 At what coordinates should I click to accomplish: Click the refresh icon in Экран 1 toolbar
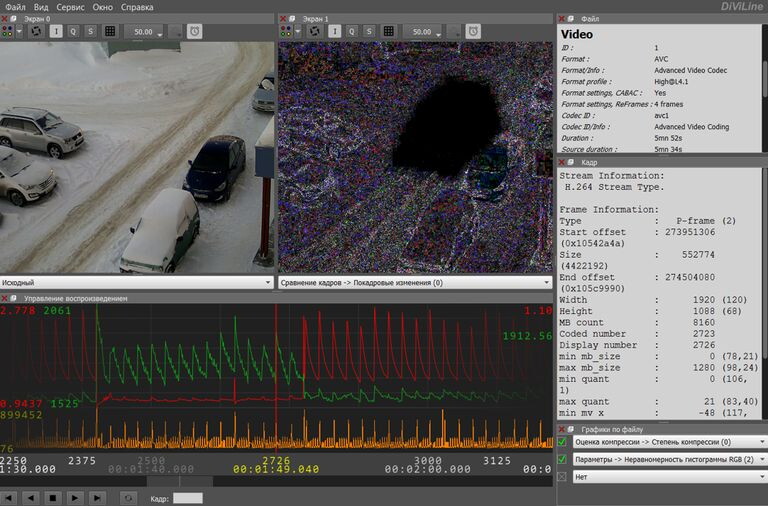313,31
